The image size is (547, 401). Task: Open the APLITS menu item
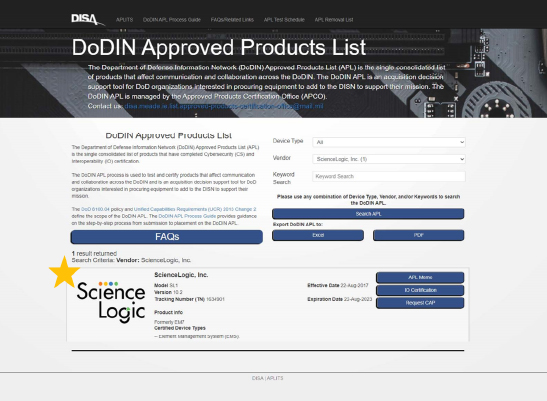click(x=124, y=20)
